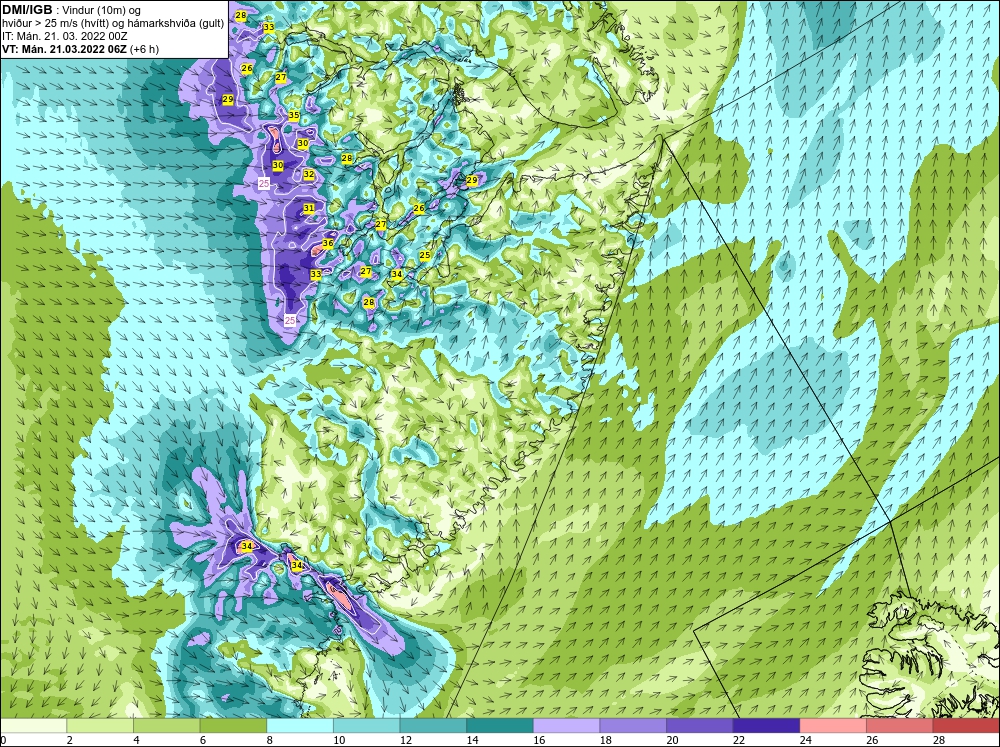Click the 'VT: Mán. 21.03.2022 06Z' valid time
Image resolution: width=1000 pixels, height=747 pixels.
tap(64, 49)
